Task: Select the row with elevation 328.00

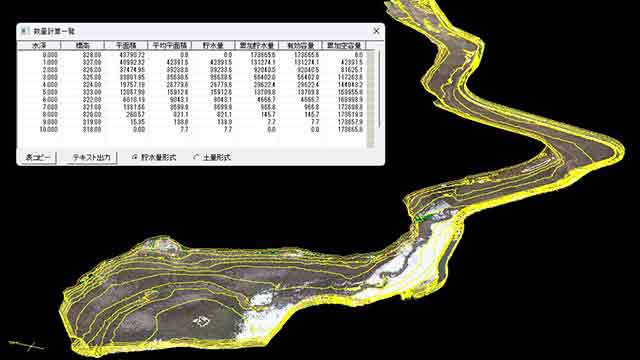Action: [x=192, y=55]
